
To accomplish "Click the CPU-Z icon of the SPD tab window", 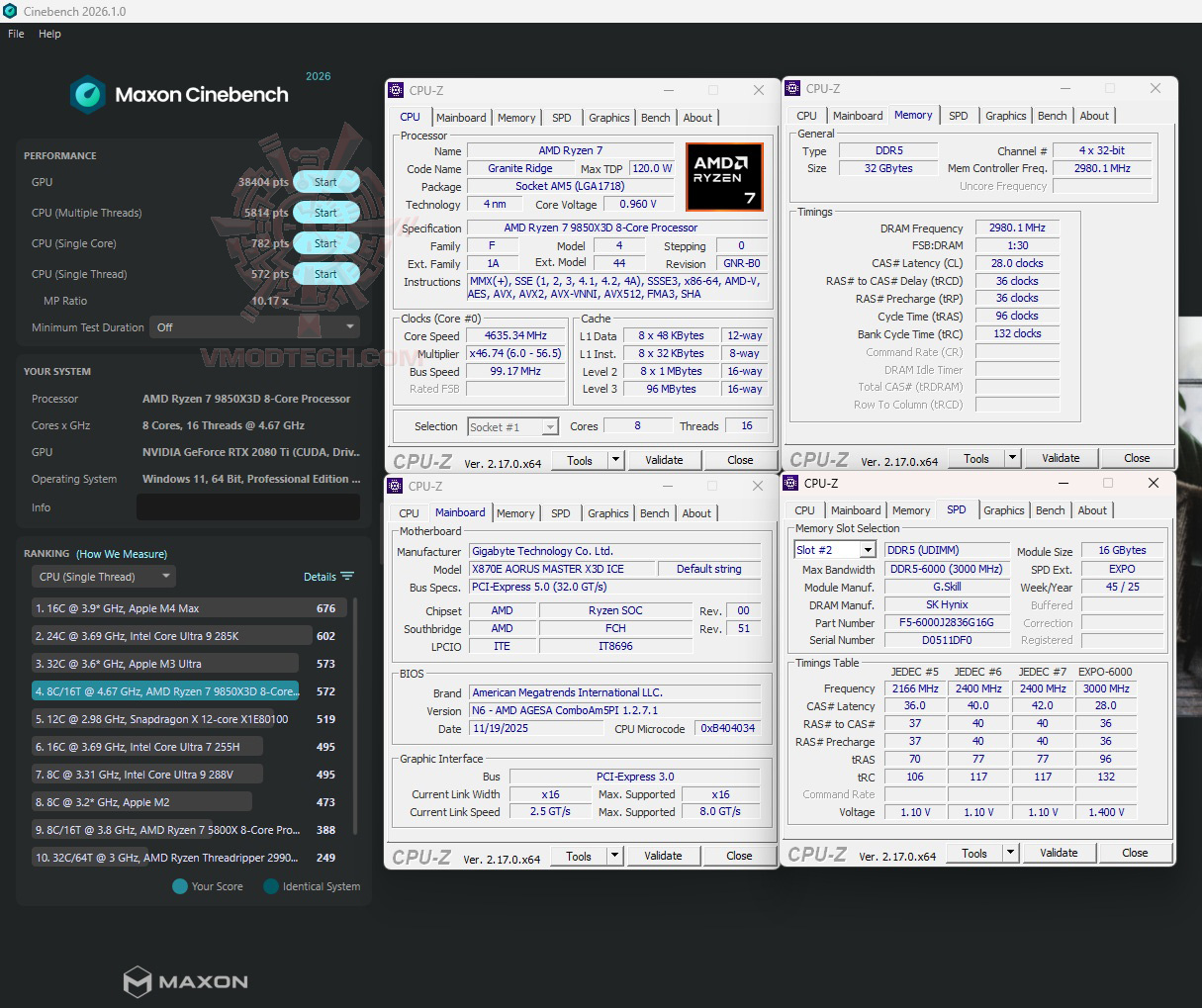I will pos(791,483).
